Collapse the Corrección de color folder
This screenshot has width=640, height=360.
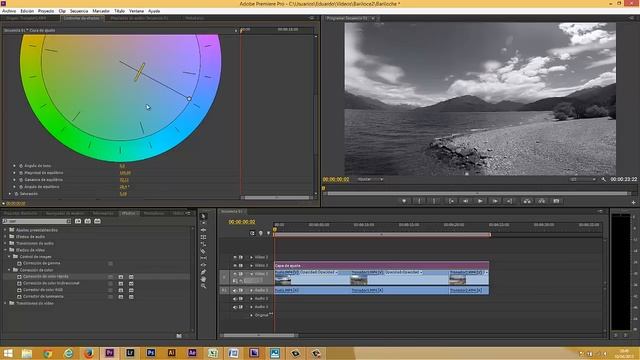9,270
